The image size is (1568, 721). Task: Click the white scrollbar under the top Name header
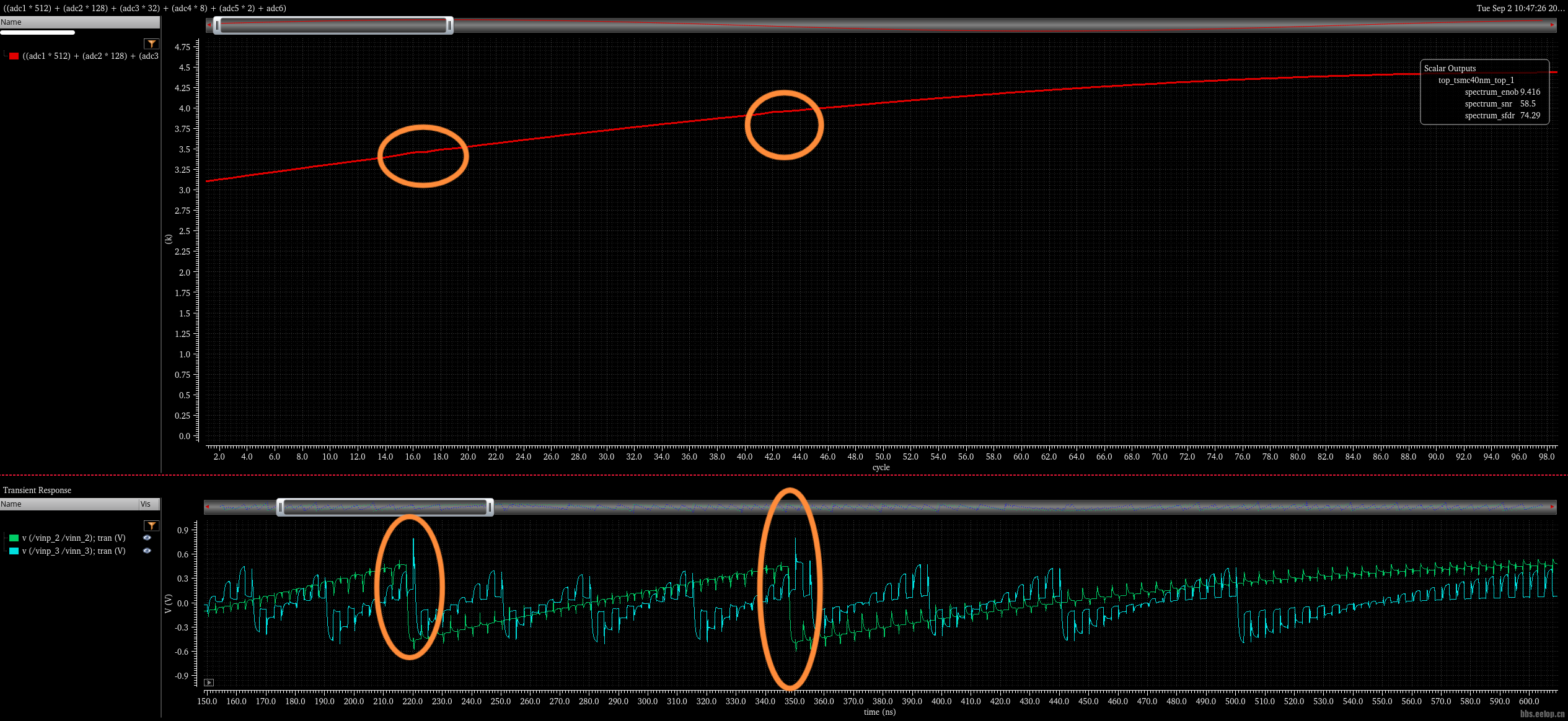click(x=37, y=33)
